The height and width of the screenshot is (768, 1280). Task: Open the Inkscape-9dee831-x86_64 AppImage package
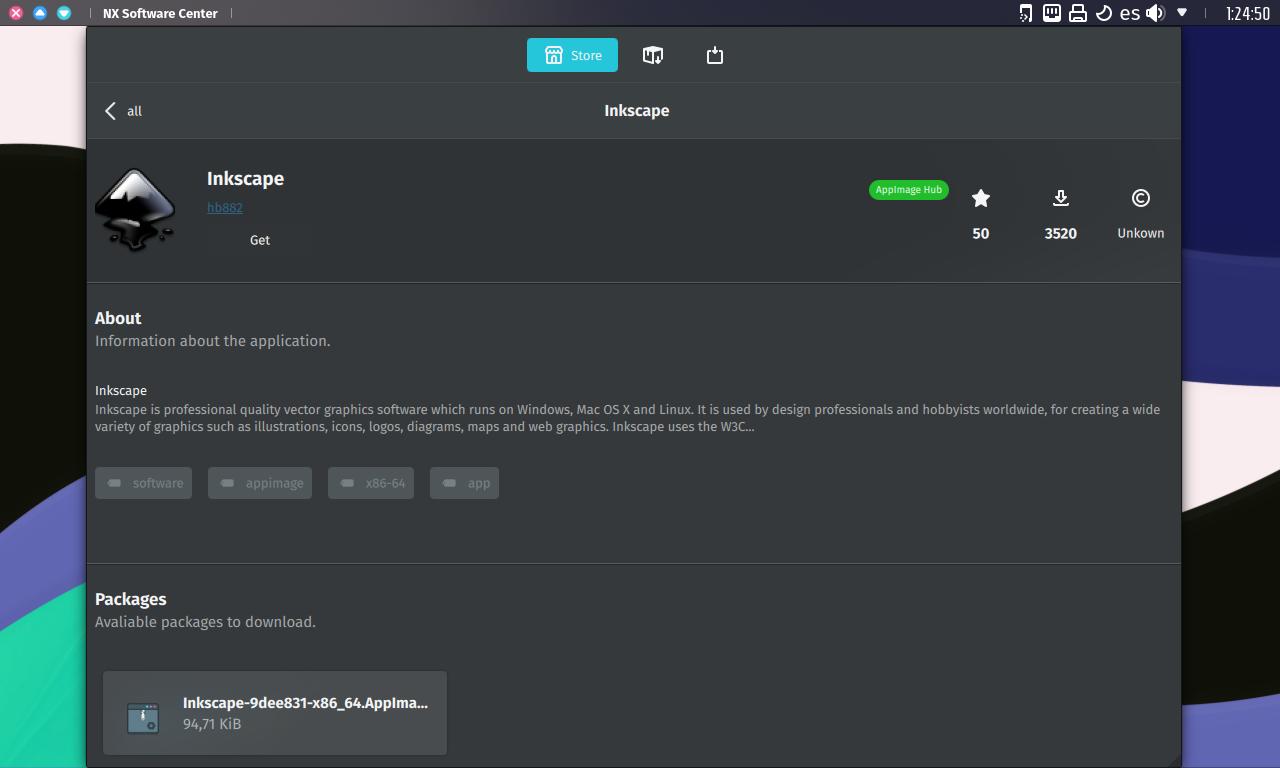[275, 713]
